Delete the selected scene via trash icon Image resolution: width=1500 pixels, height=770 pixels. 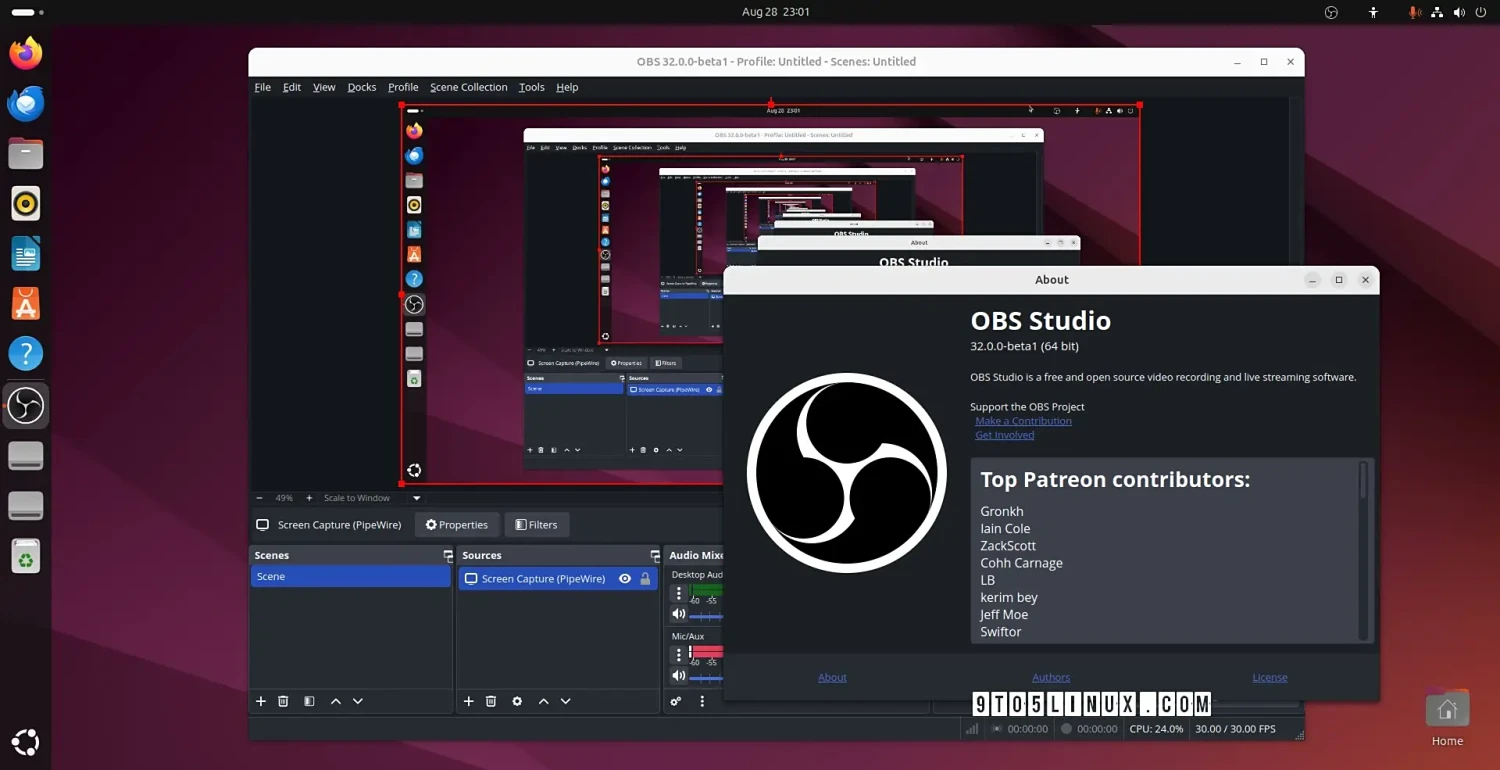(283, 701)
